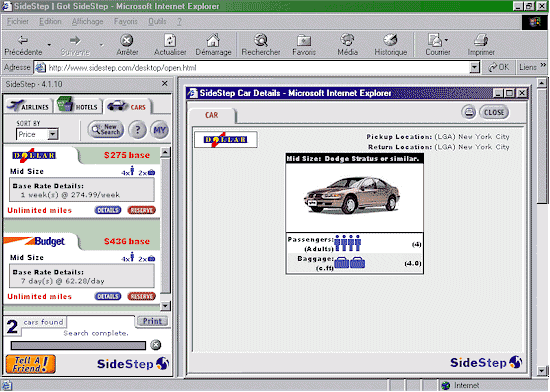Open the Favoris toolbar icon
550x392 pixels.
point(304,41)
